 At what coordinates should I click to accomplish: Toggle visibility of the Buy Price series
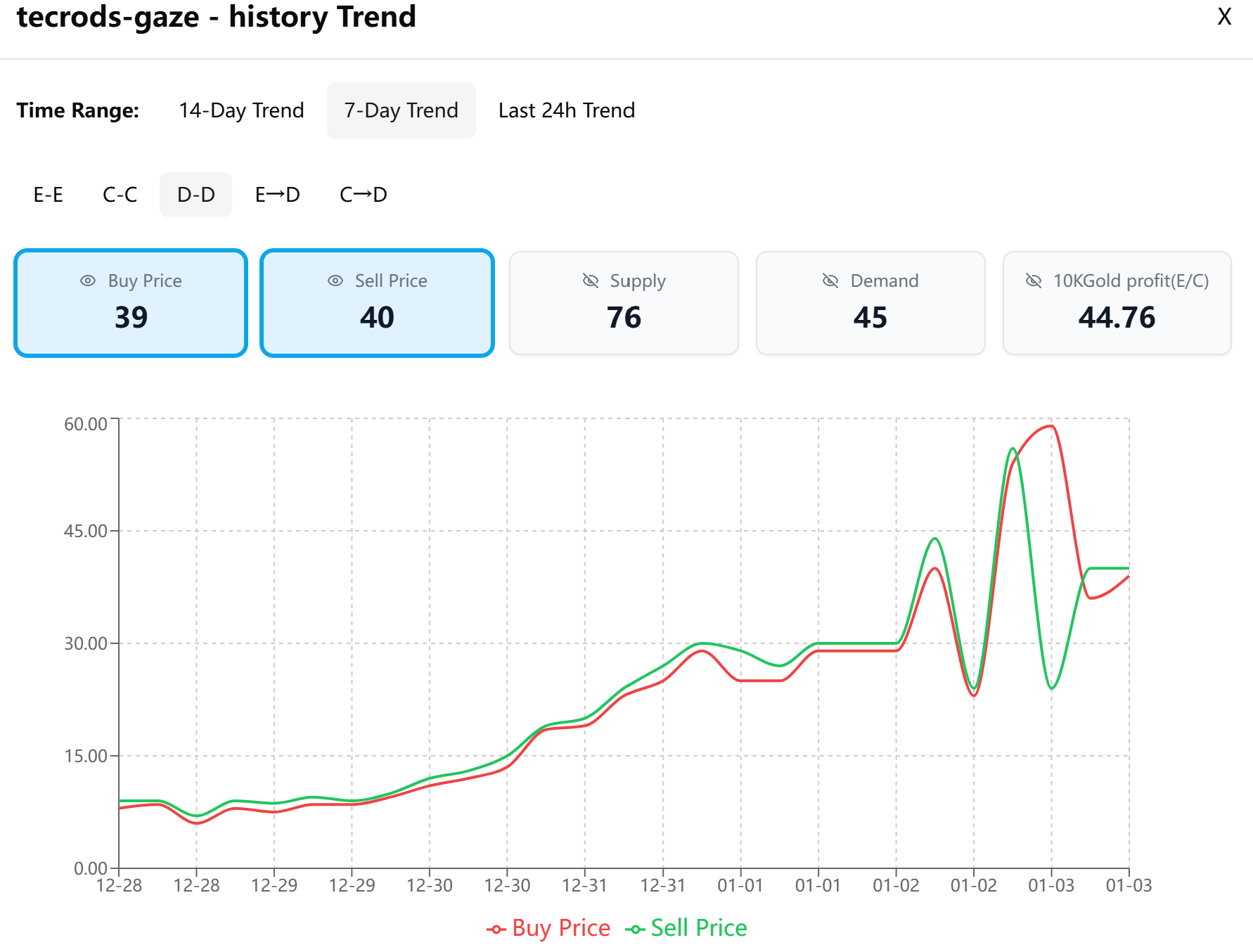click(x=130, y=302)
